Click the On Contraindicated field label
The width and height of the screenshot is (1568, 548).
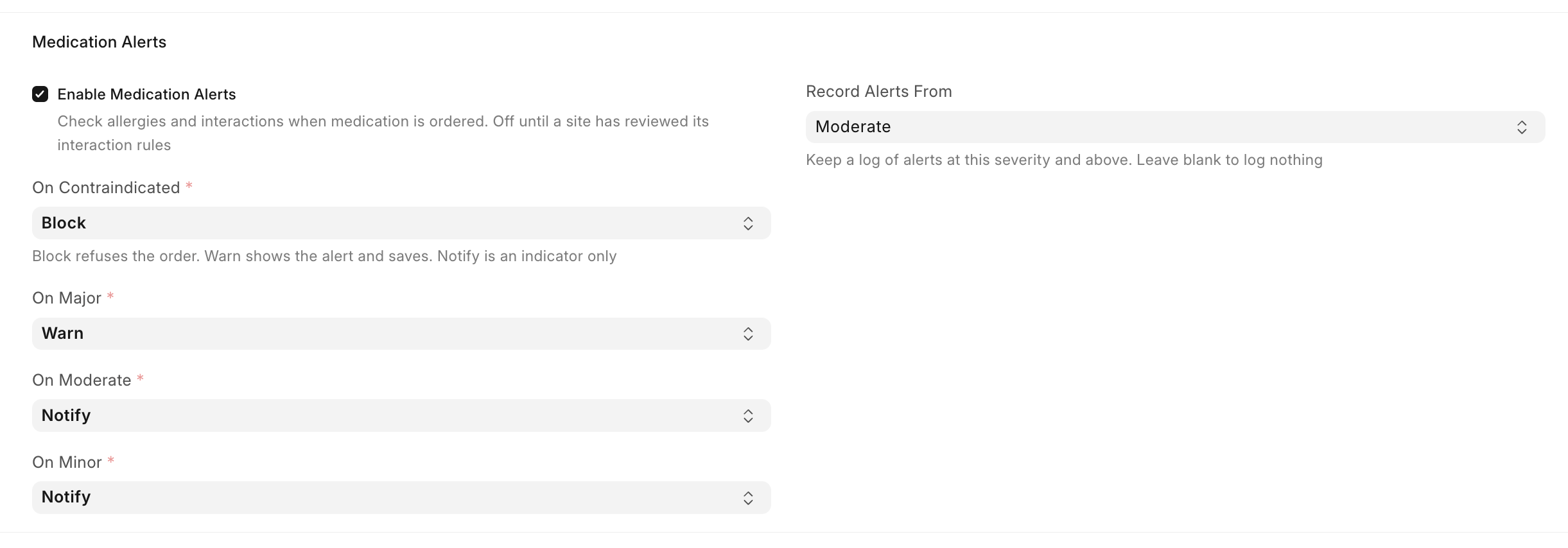coord(106,187)
